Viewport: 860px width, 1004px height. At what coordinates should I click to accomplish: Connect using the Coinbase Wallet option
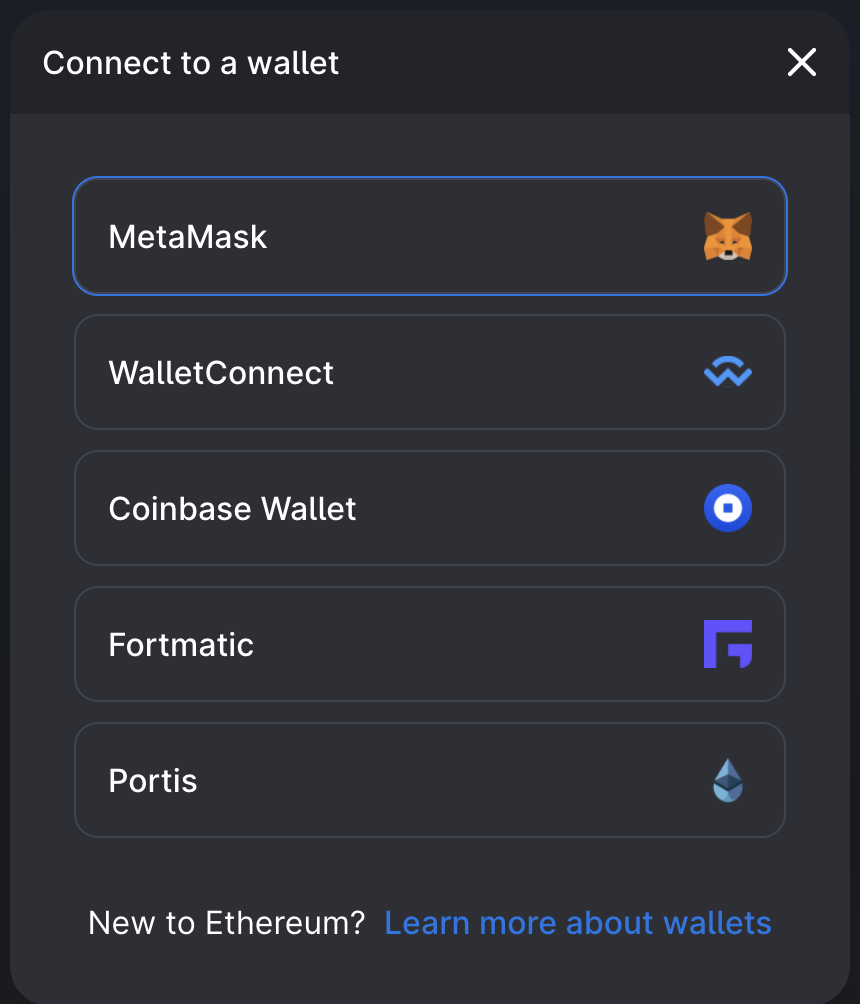[x=430, y=508]
